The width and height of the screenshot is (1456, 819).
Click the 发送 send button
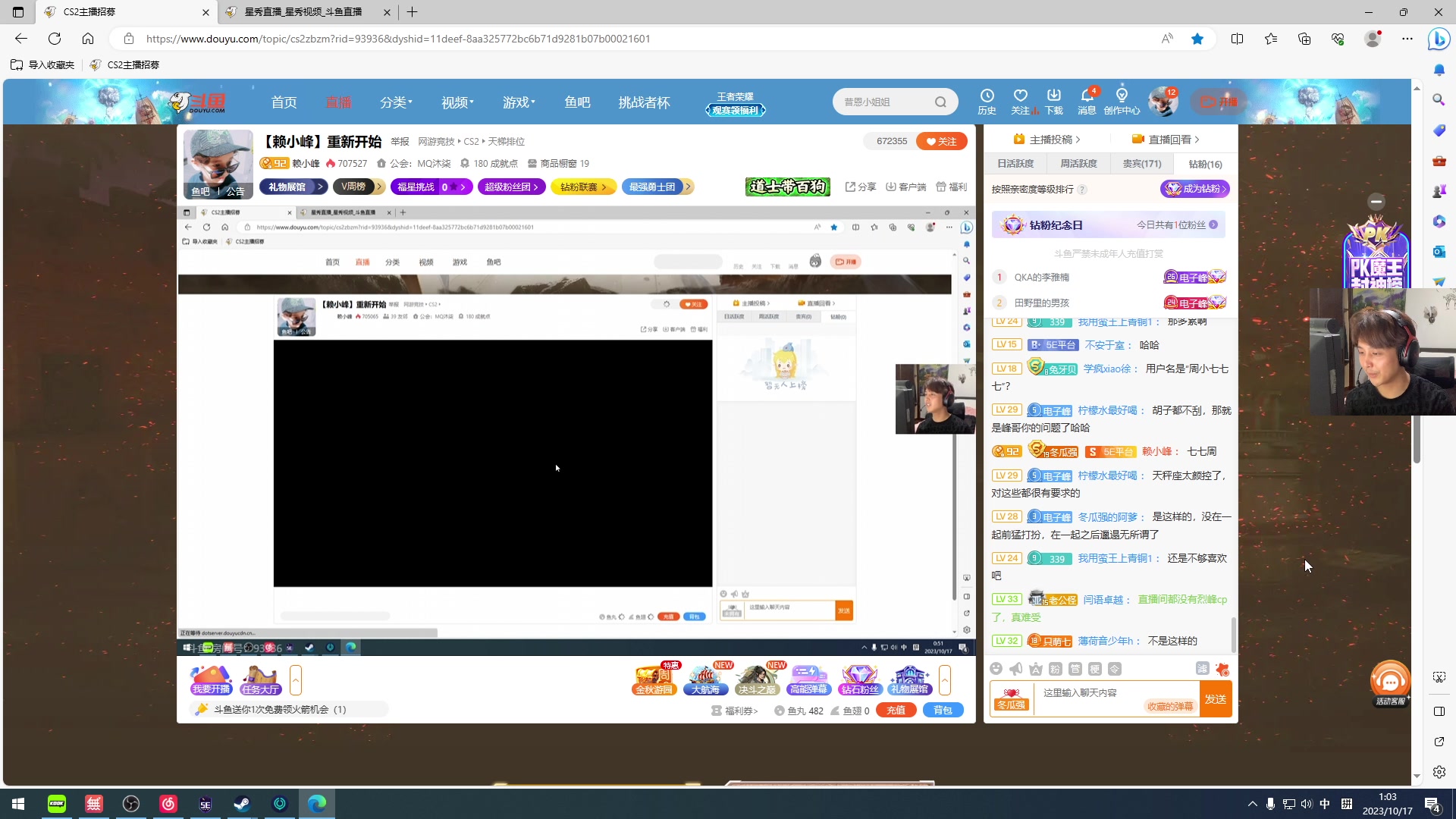(x=1216, y=699)
